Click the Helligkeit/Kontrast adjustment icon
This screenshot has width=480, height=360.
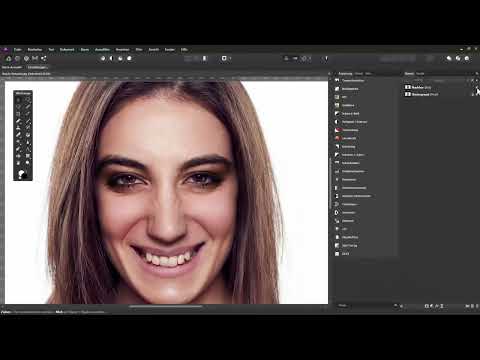[337, 122]
